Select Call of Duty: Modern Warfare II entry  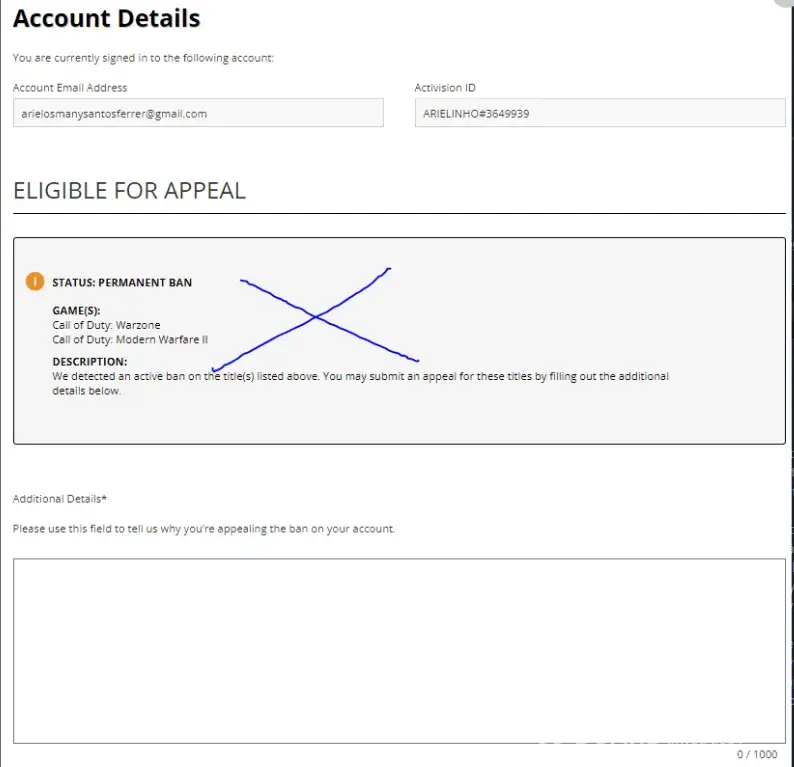pyautogui.click(x=130, y=340)
